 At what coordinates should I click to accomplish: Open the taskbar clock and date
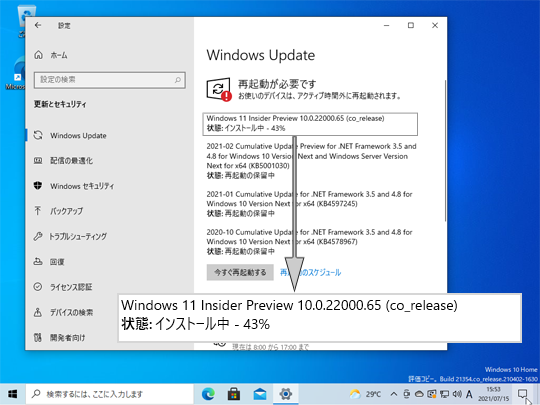click(493, 394)
